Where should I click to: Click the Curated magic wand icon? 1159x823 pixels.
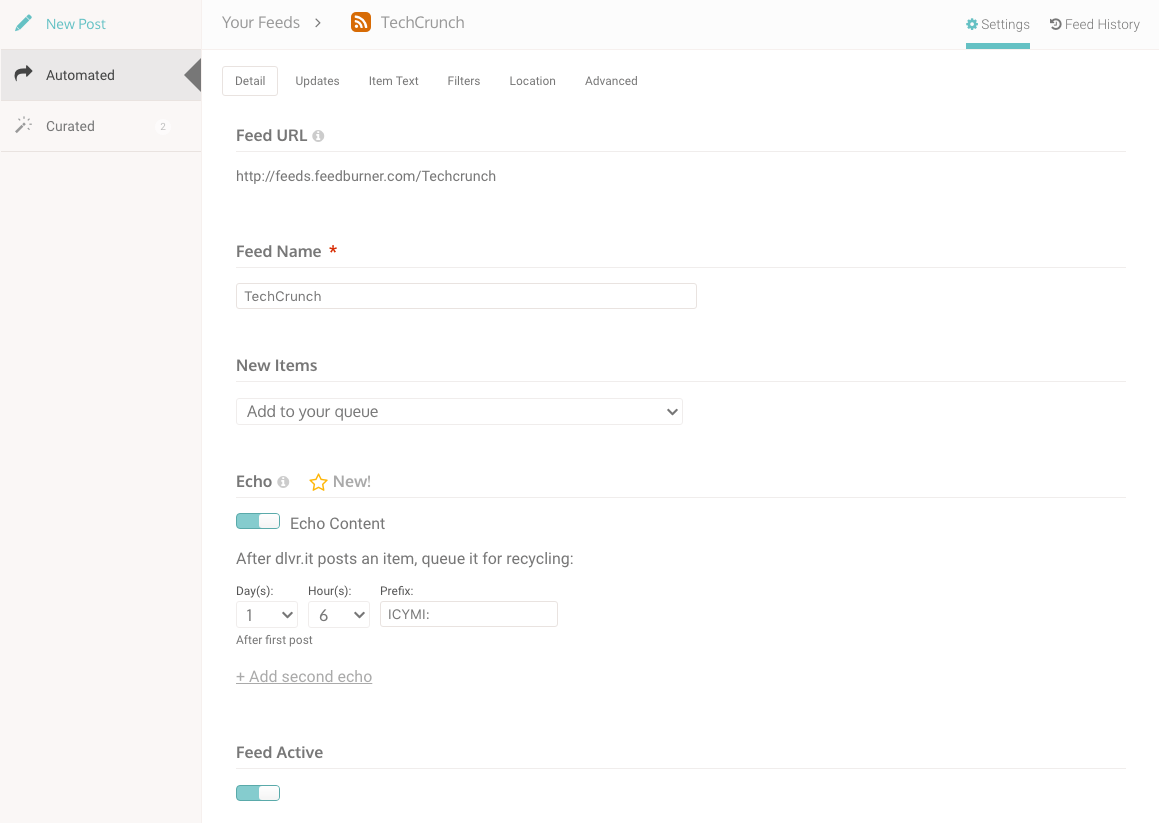tap(24, 124)
